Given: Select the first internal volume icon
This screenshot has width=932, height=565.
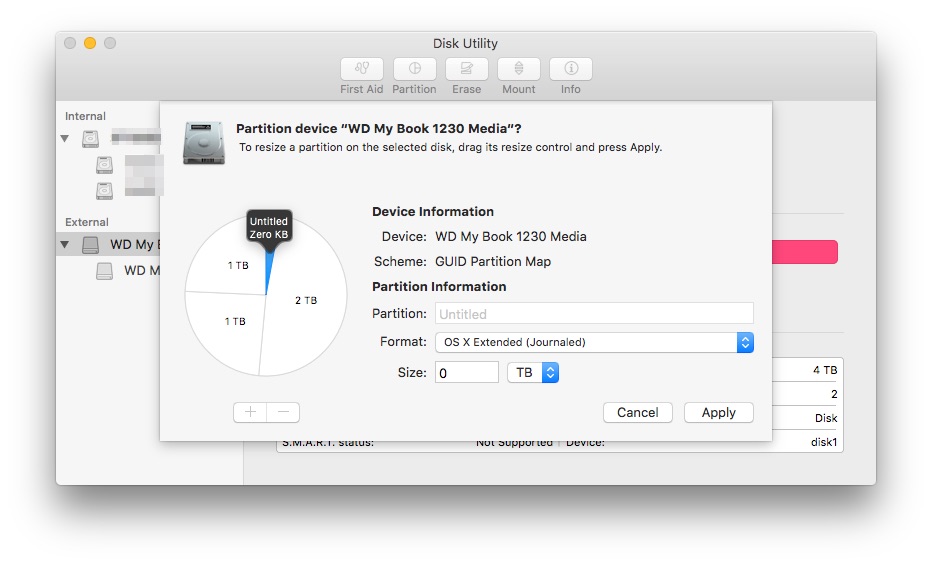Looking at the screenshot, I should pos(104,165).
